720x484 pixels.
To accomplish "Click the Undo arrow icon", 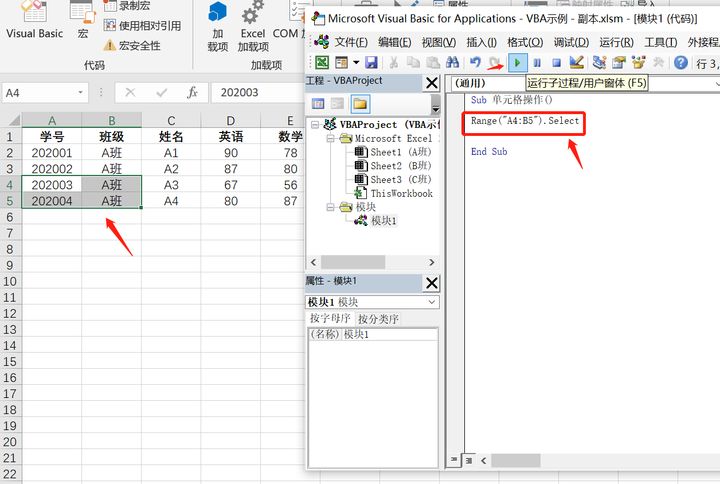I will (x=475, y=62).
